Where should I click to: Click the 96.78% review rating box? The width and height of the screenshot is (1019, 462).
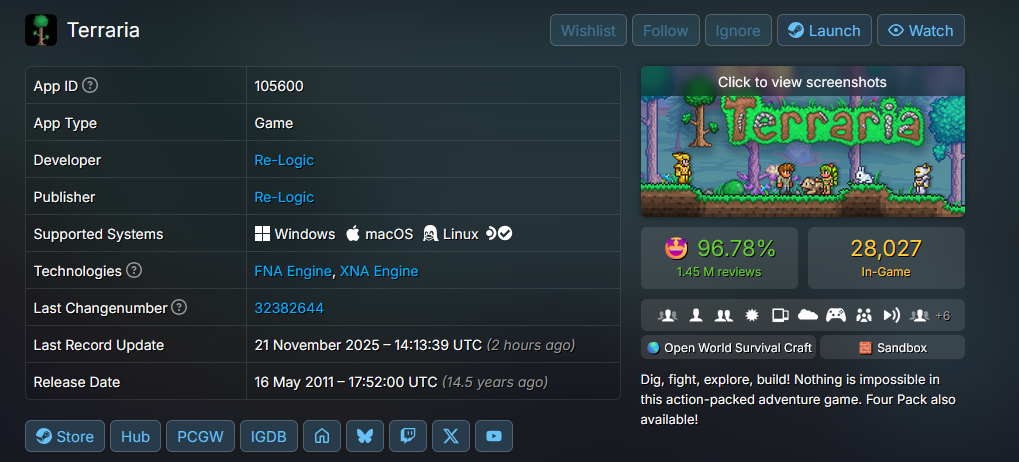[719, 258]
